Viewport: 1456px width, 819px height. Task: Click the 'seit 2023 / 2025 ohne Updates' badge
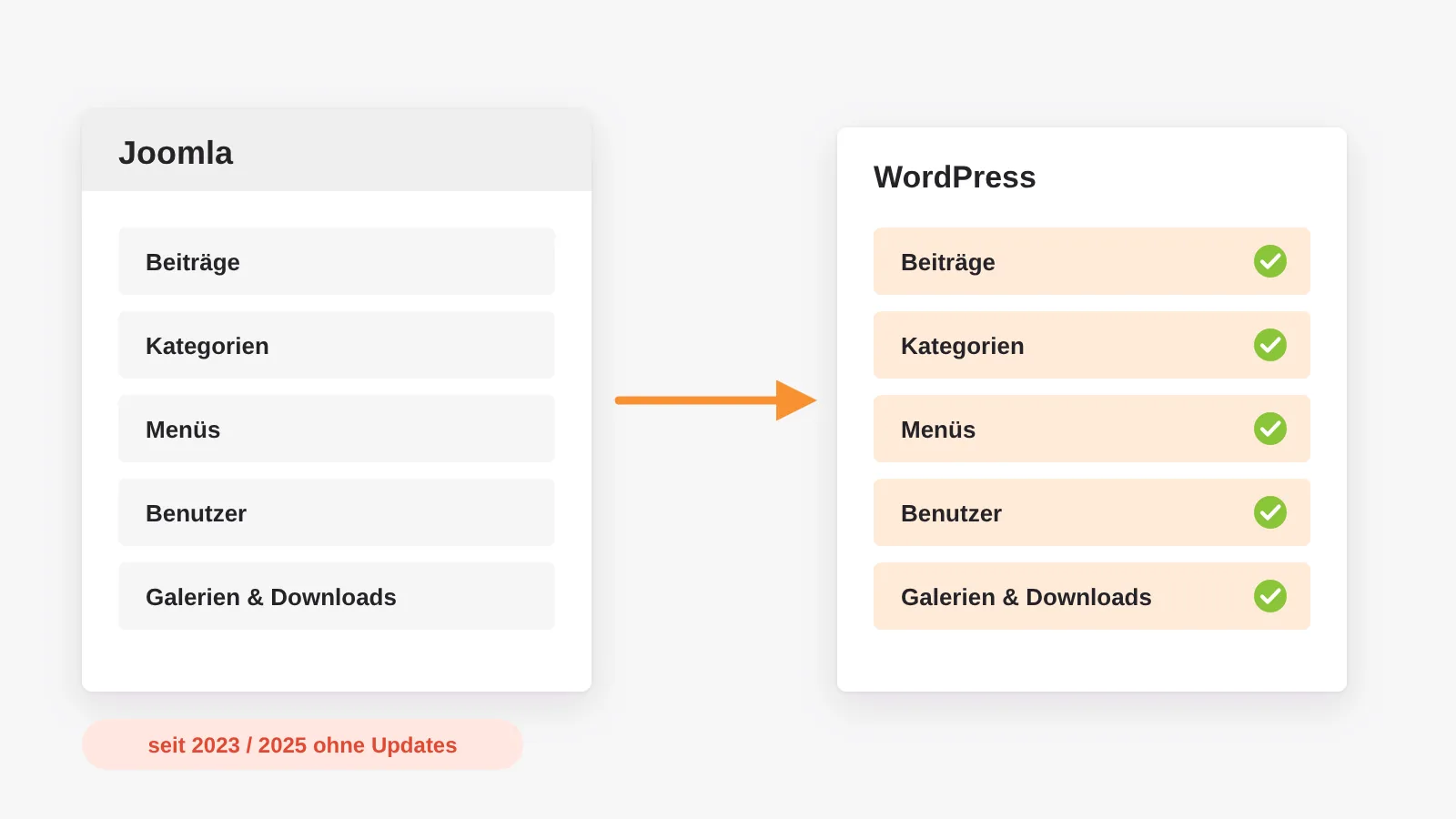pos(302,745)
